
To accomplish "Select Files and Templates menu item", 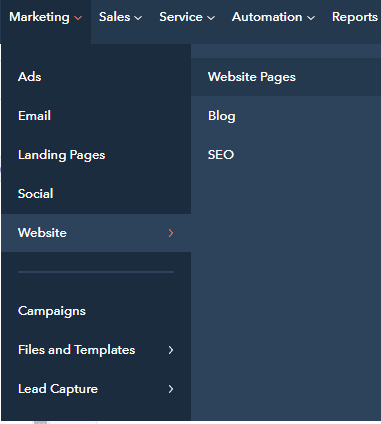I will pos(96,350).
